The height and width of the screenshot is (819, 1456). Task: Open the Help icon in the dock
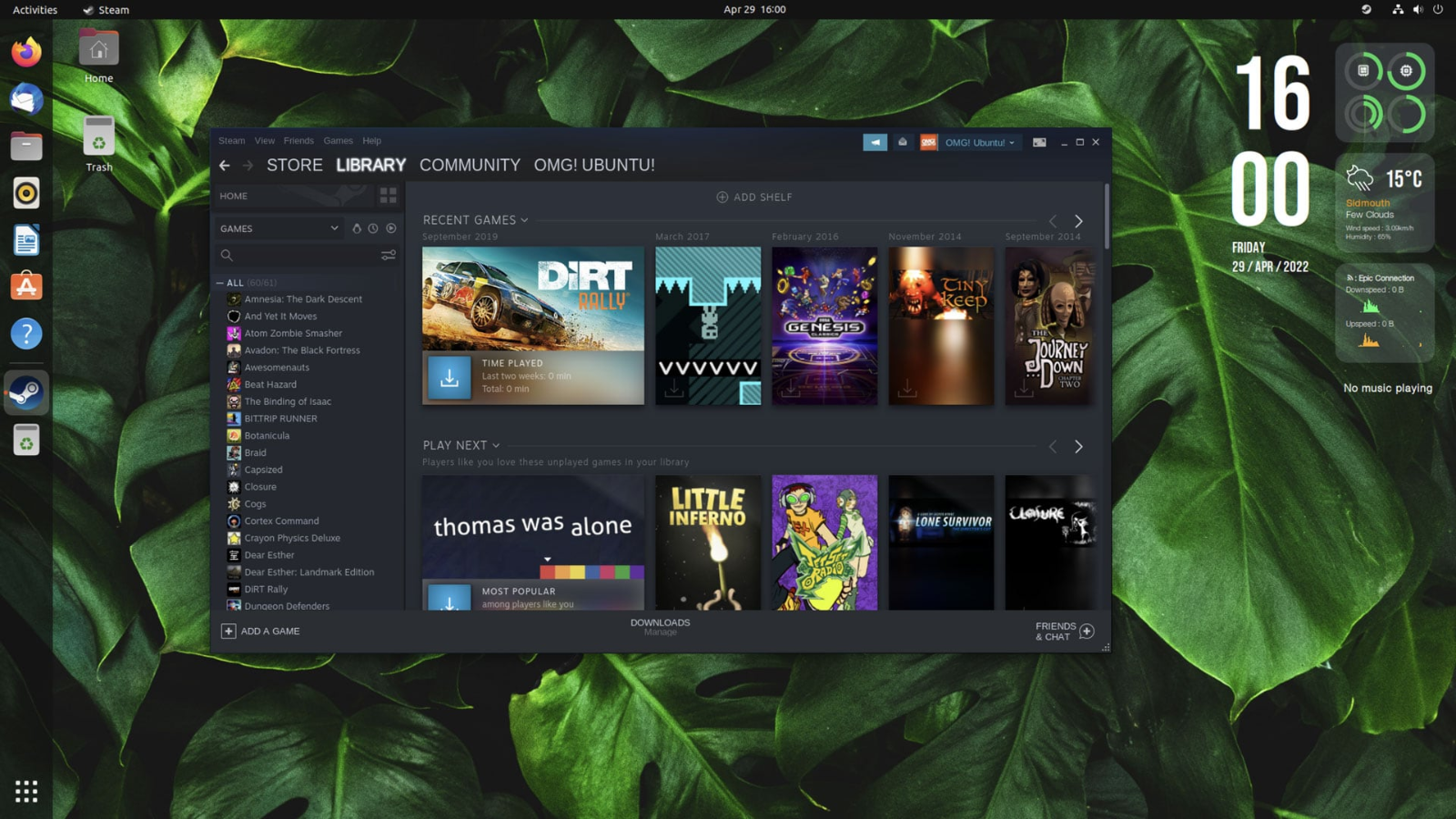[x=26, y=334]
